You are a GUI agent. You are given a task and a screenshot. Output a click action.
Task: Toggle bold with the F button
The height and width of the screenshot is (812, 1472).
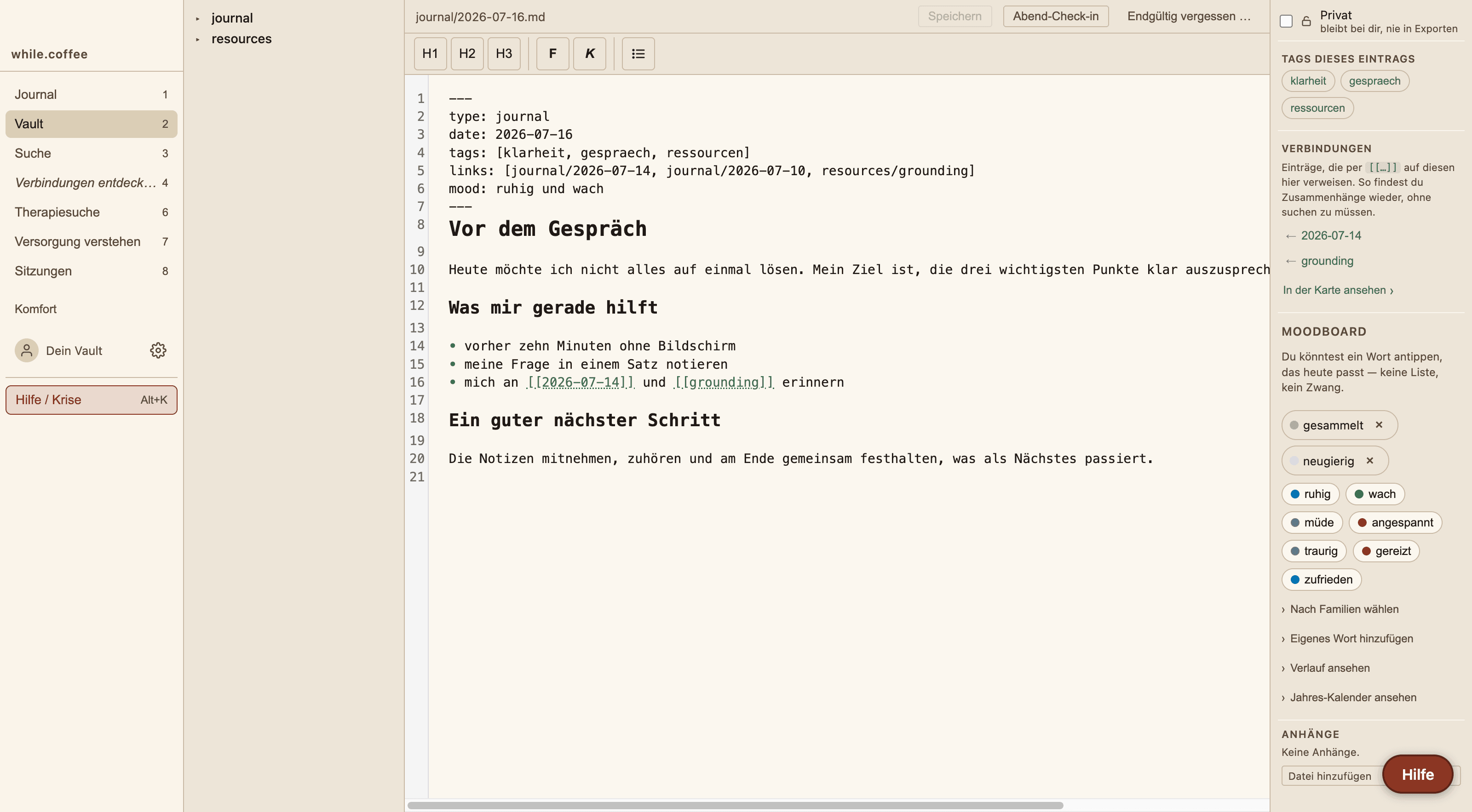(x=552, y=54)
